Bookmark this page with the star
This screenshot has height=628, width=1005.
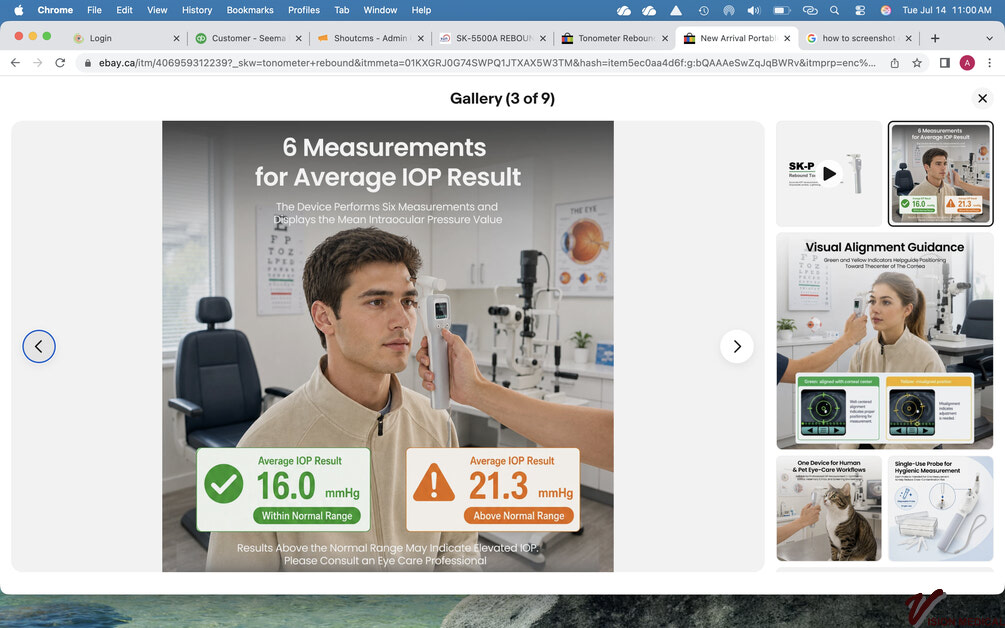click(x=917, y=63)
